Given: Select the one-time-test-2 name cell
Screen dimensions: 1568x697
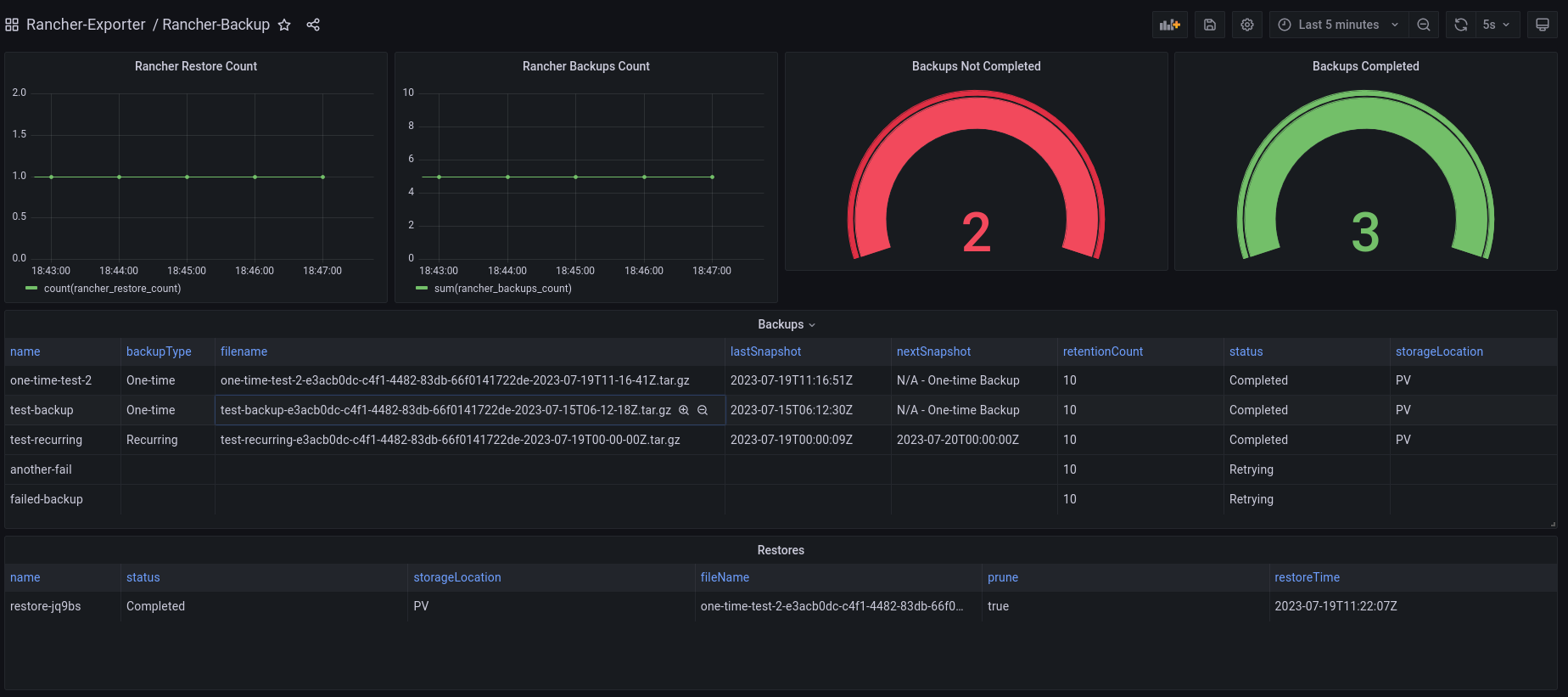Looking at the screenshot, I should coord(63,380).
